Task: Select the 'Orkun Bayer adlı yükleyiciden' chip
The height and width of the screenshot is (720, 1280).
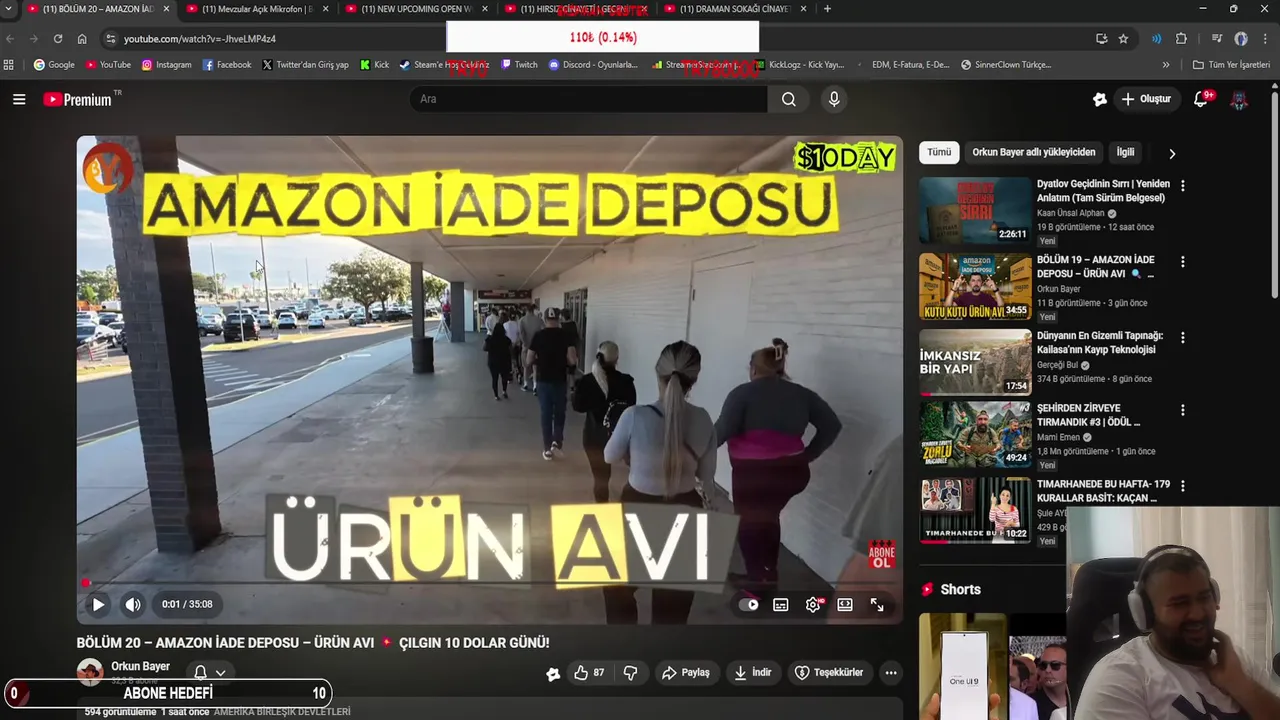Action: coord(1034,152)
